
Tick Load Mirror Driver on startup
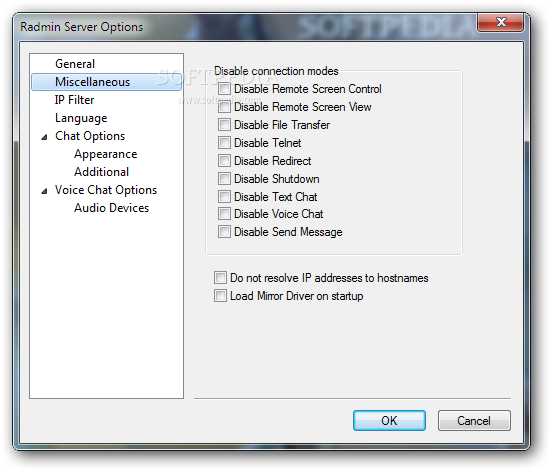(220, 296)
